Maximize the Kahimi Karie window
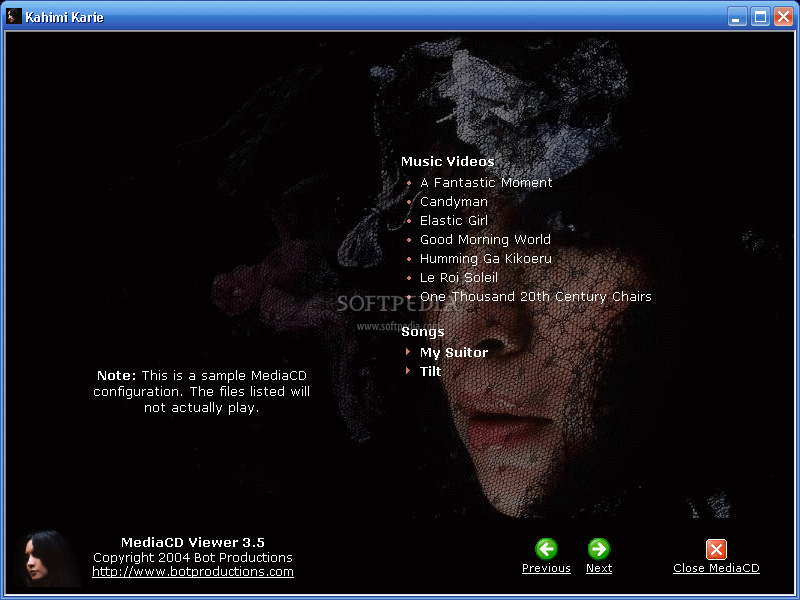800x600 pixels. [760, 17]
